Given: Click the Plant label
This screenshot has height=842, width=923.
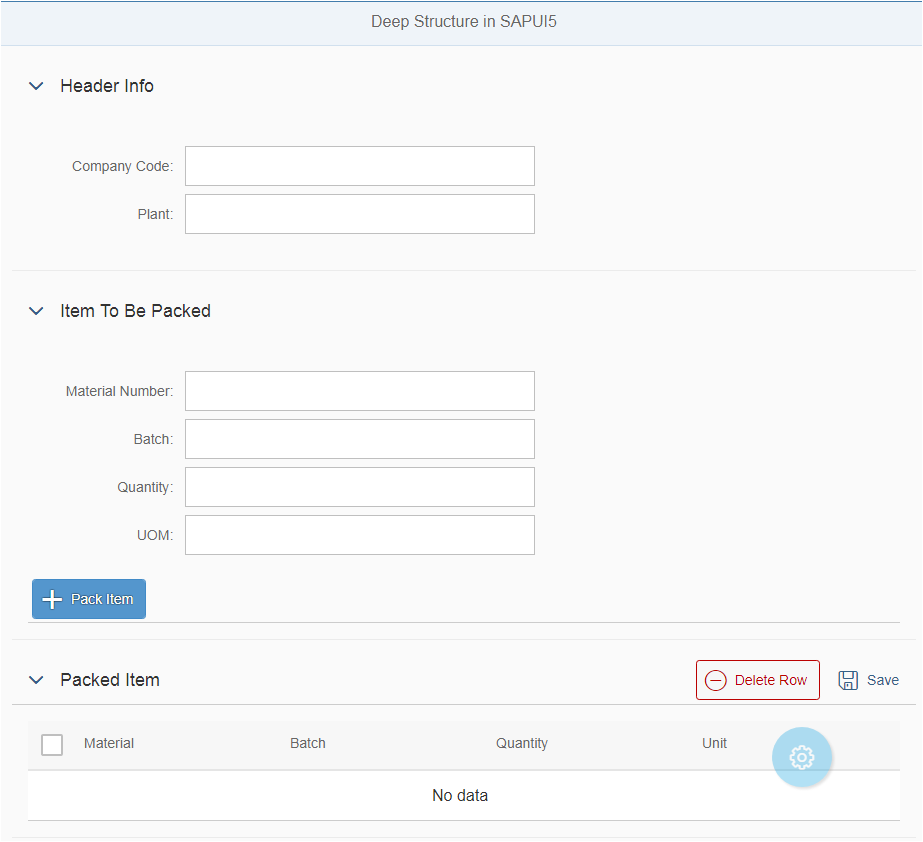Looking at the screenshot, I should coord(155,214).
